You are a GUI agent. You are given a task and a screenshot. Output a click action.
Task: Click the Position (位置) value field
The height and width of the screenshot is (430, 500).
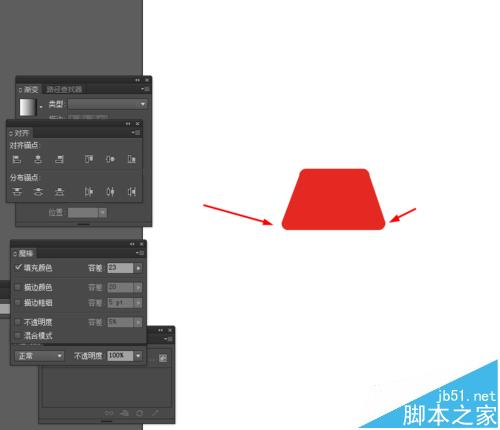[83, 212]
